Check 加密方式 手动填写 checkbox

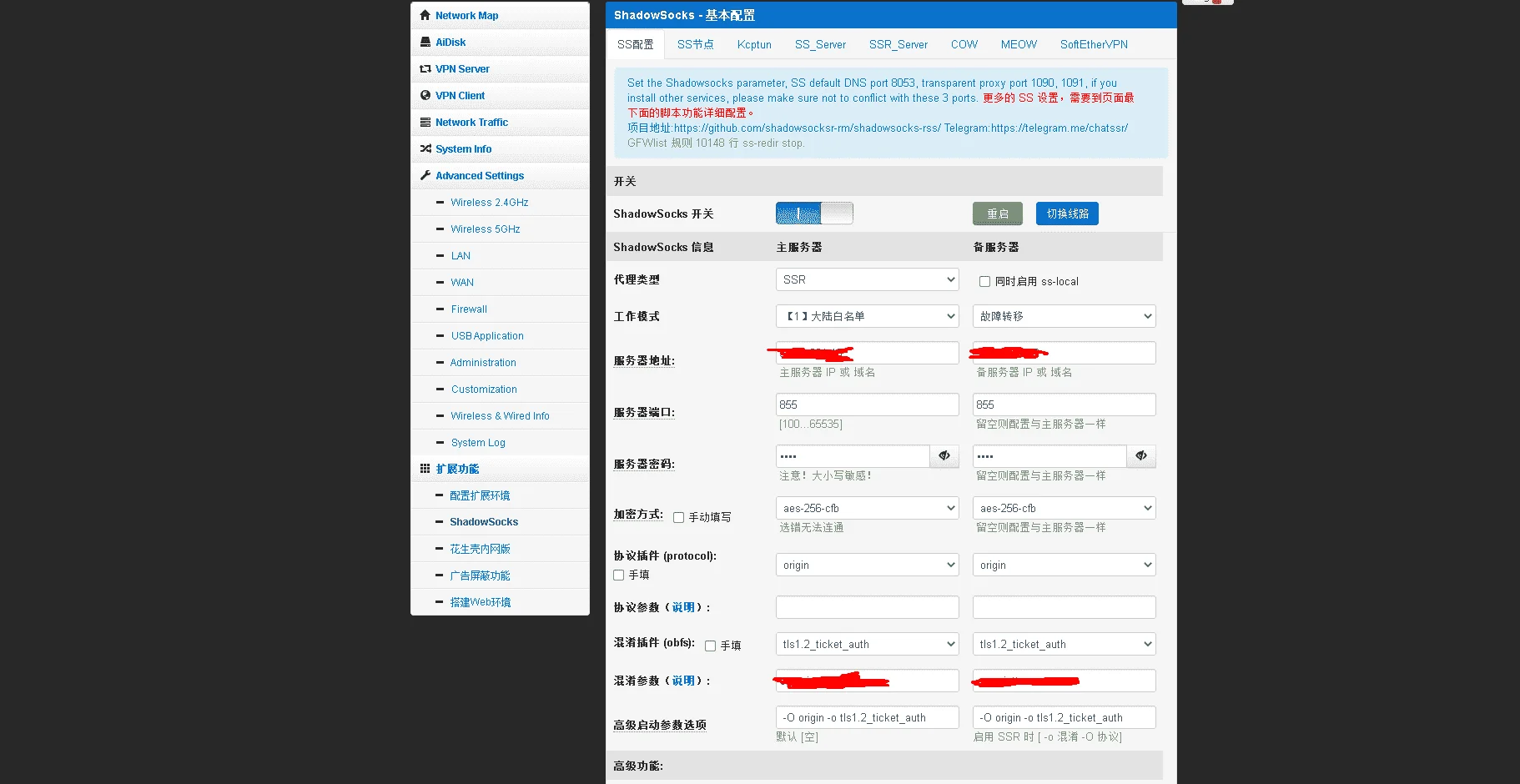tap(678, 517)
